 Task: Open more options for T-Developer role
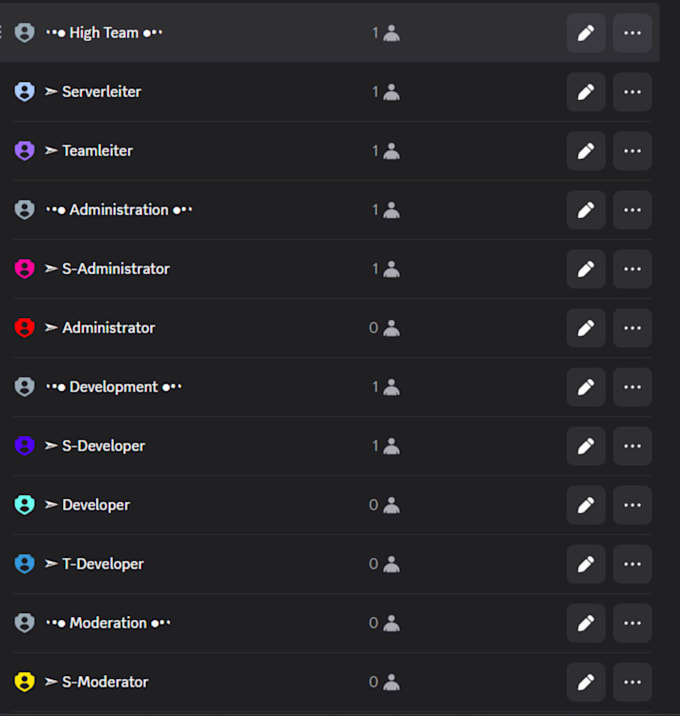pyautogui.click(x=632, y=564)
